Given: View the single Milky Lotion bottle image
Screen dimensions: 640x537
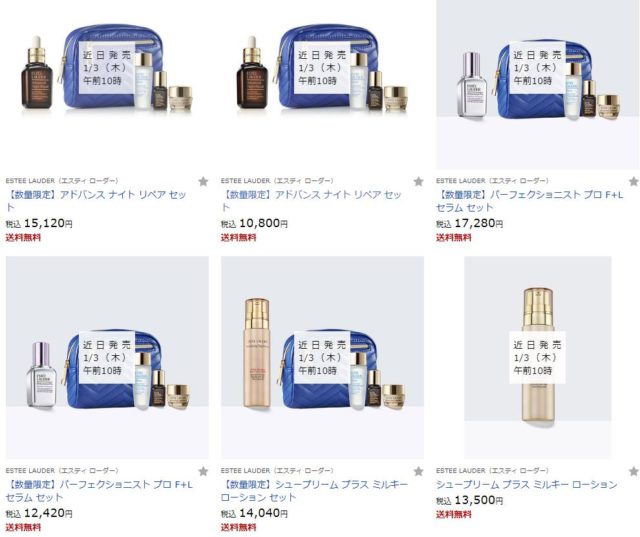Looking at the screenshot, I should pyautogui.click(x=538, y=357).
